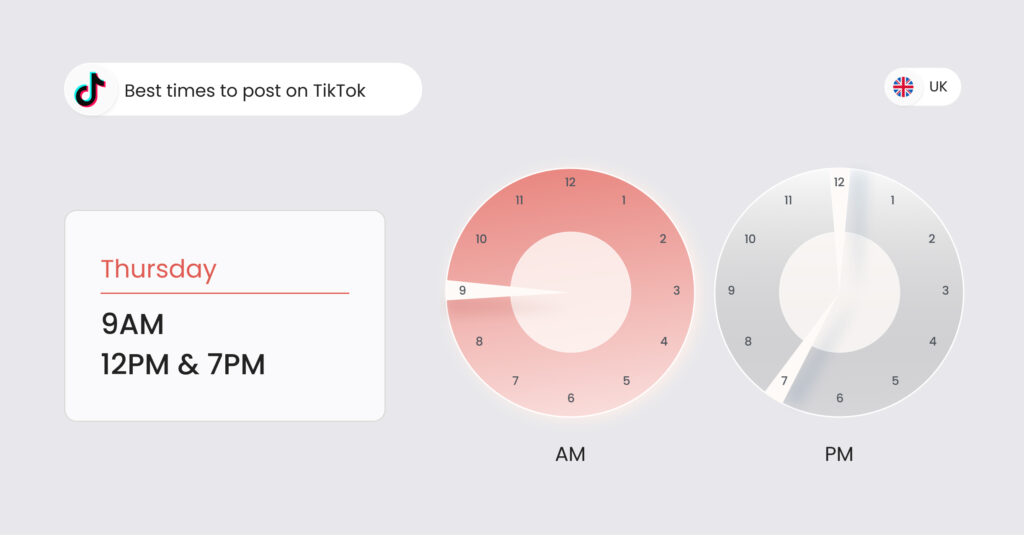1024x535 pixels.
Task: Click the center of the AM clock
Action: (570, 292)
